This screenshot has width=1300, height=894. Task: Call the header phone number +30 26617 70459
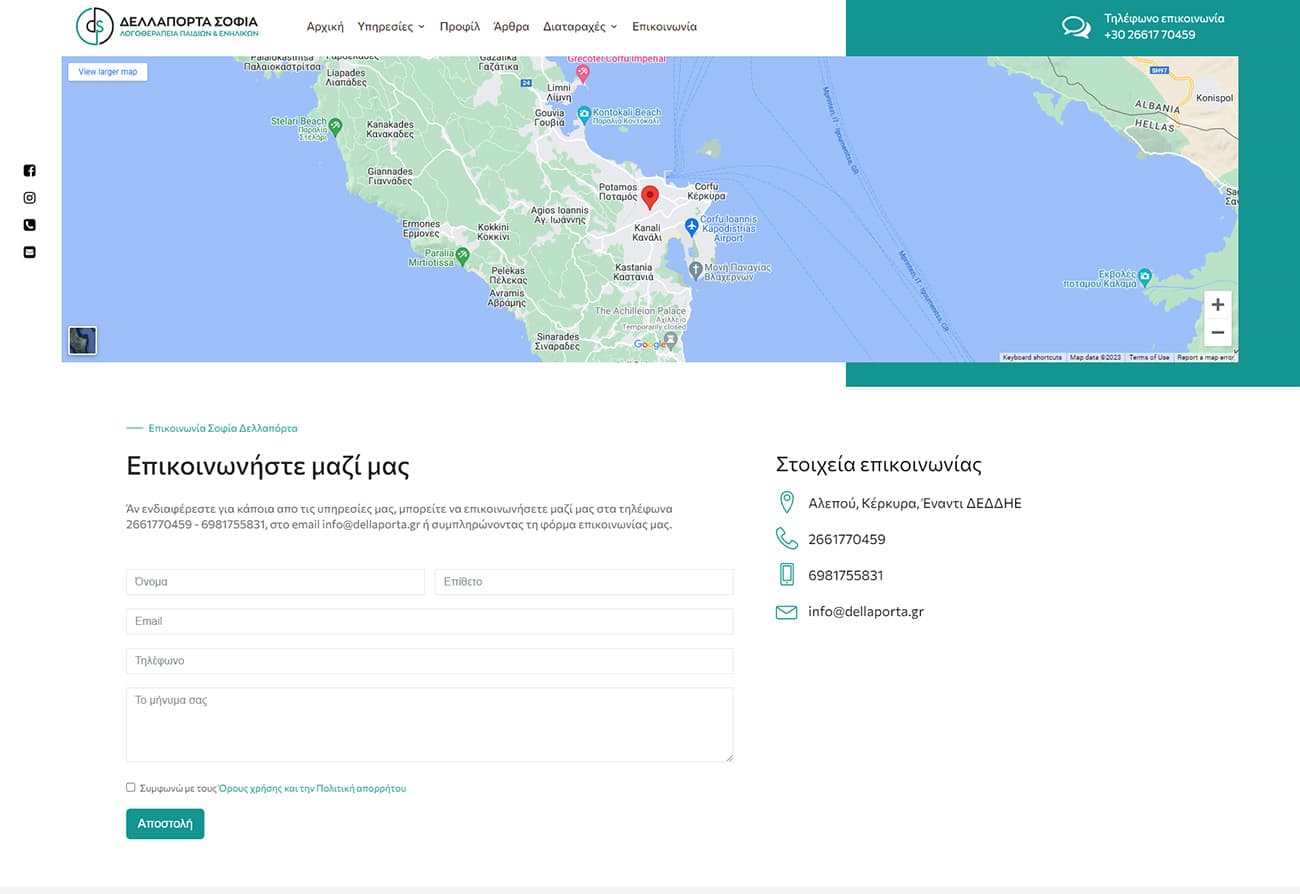click(x=1149, y=35)
